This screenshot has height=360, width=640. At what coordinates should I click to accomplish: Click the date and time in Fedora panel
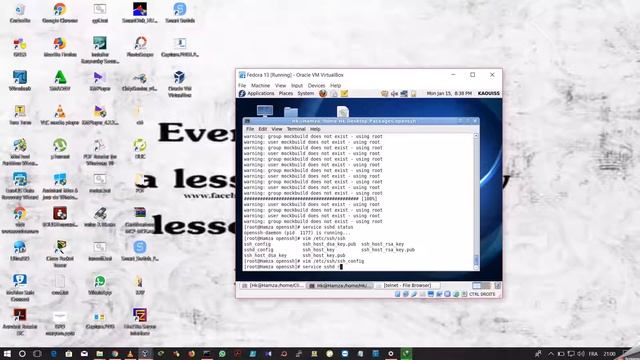tap(449, 93)
